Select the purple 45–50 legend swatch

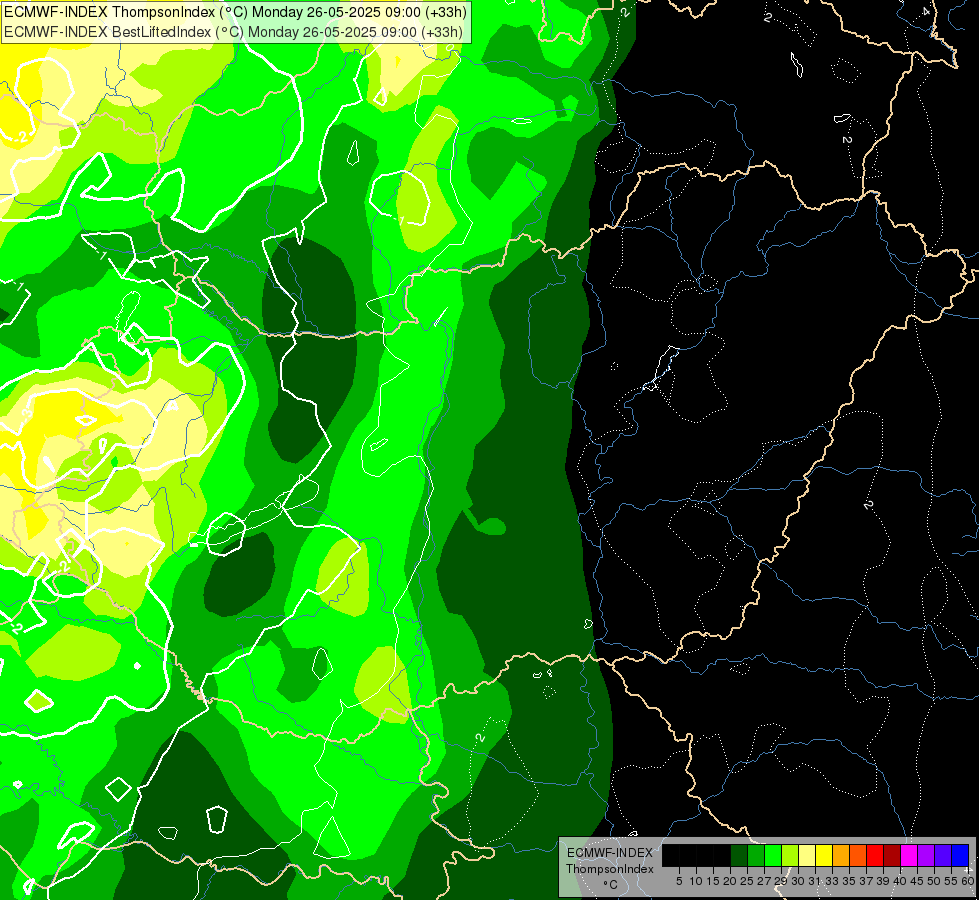click(x=926, y=855)
